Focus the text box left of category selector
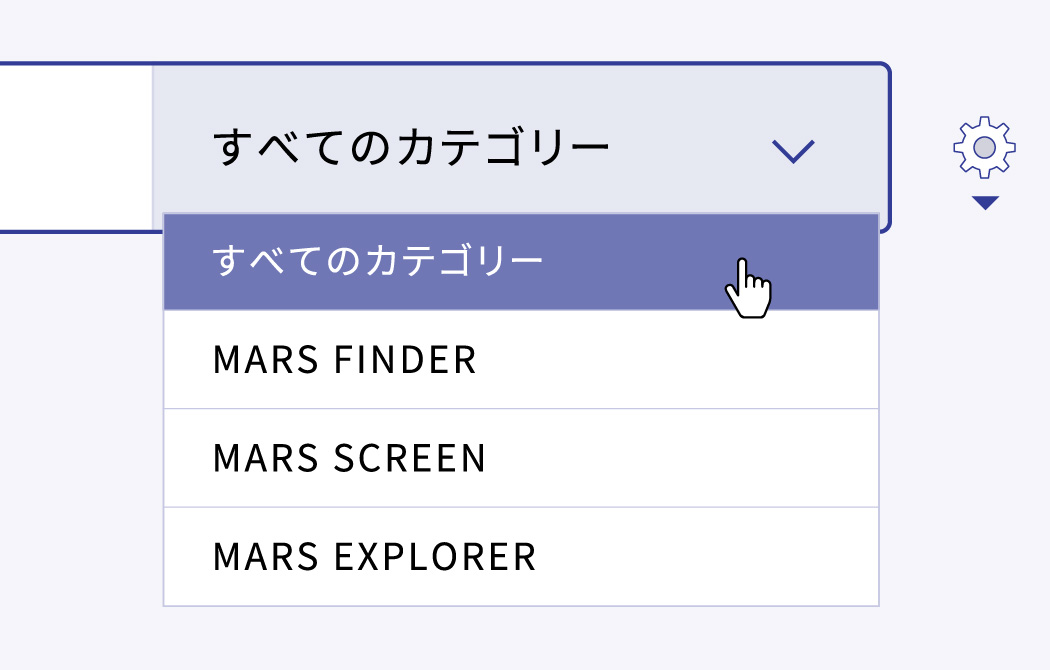This screenshot has height=670, width=1050. click(x=76, y=148)
